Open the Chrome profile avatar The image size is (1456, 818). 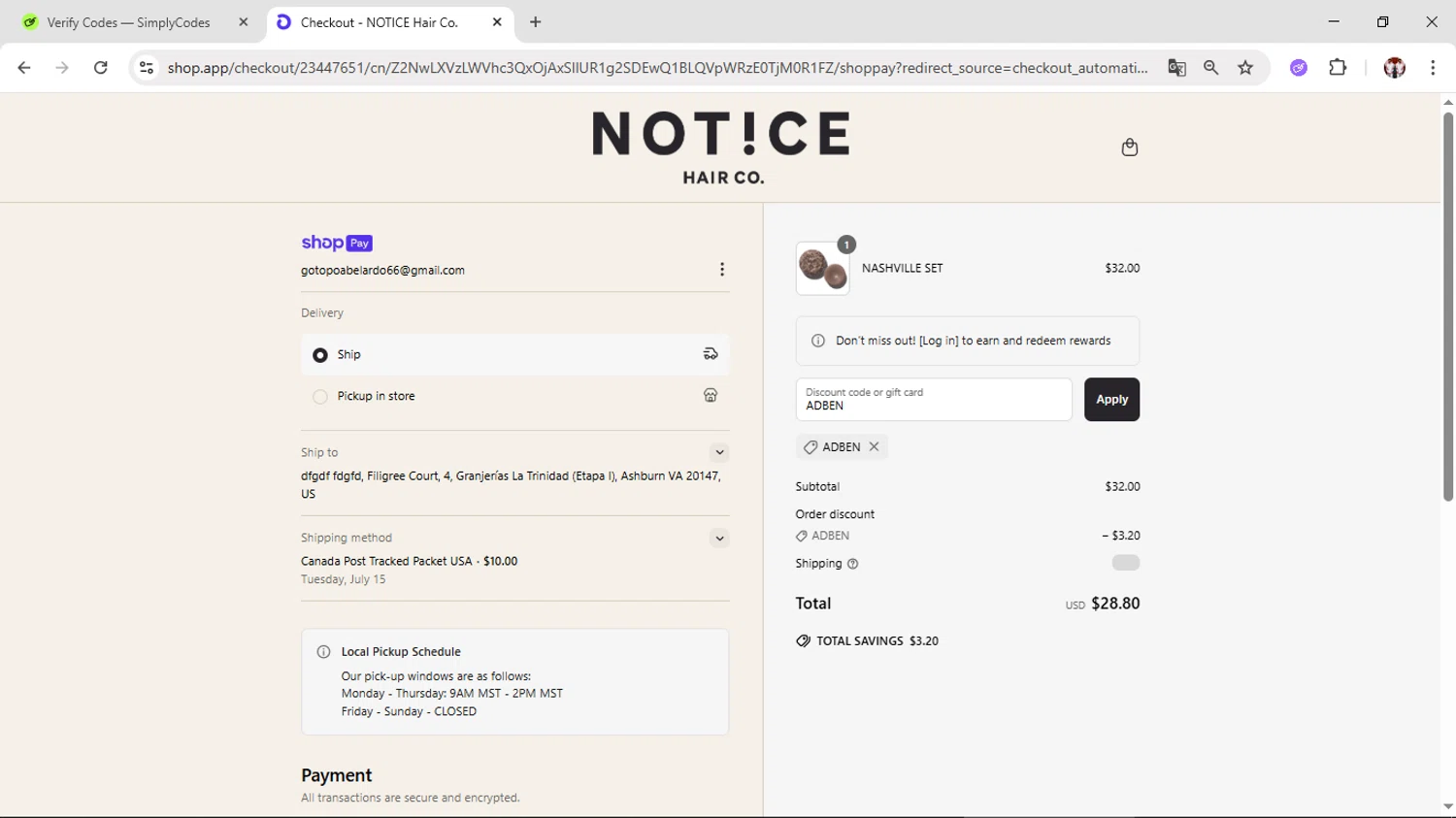pos(1395,68)
